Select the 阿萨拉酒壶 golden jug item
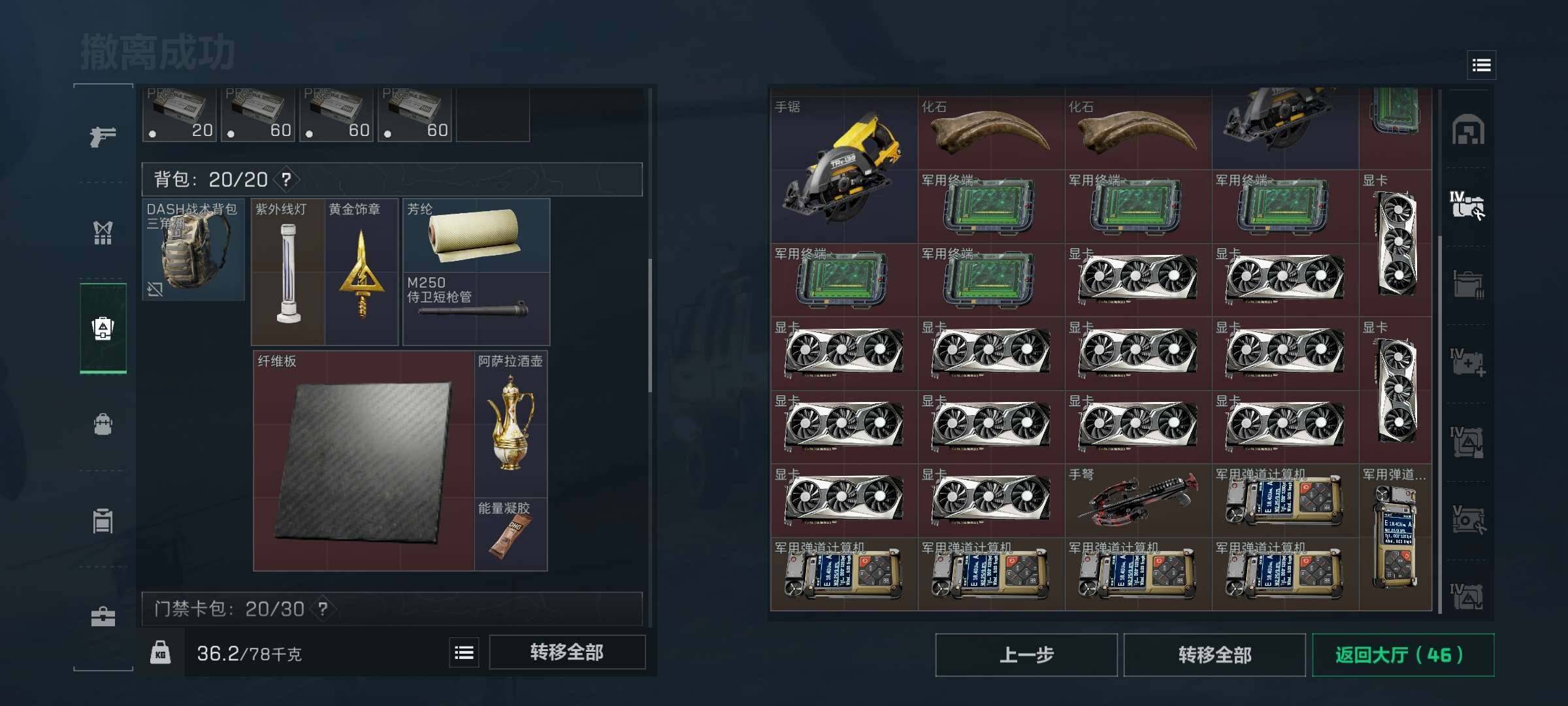This screenshot has height=706, width=1568. pyautogui.click(x=511, y=424)
